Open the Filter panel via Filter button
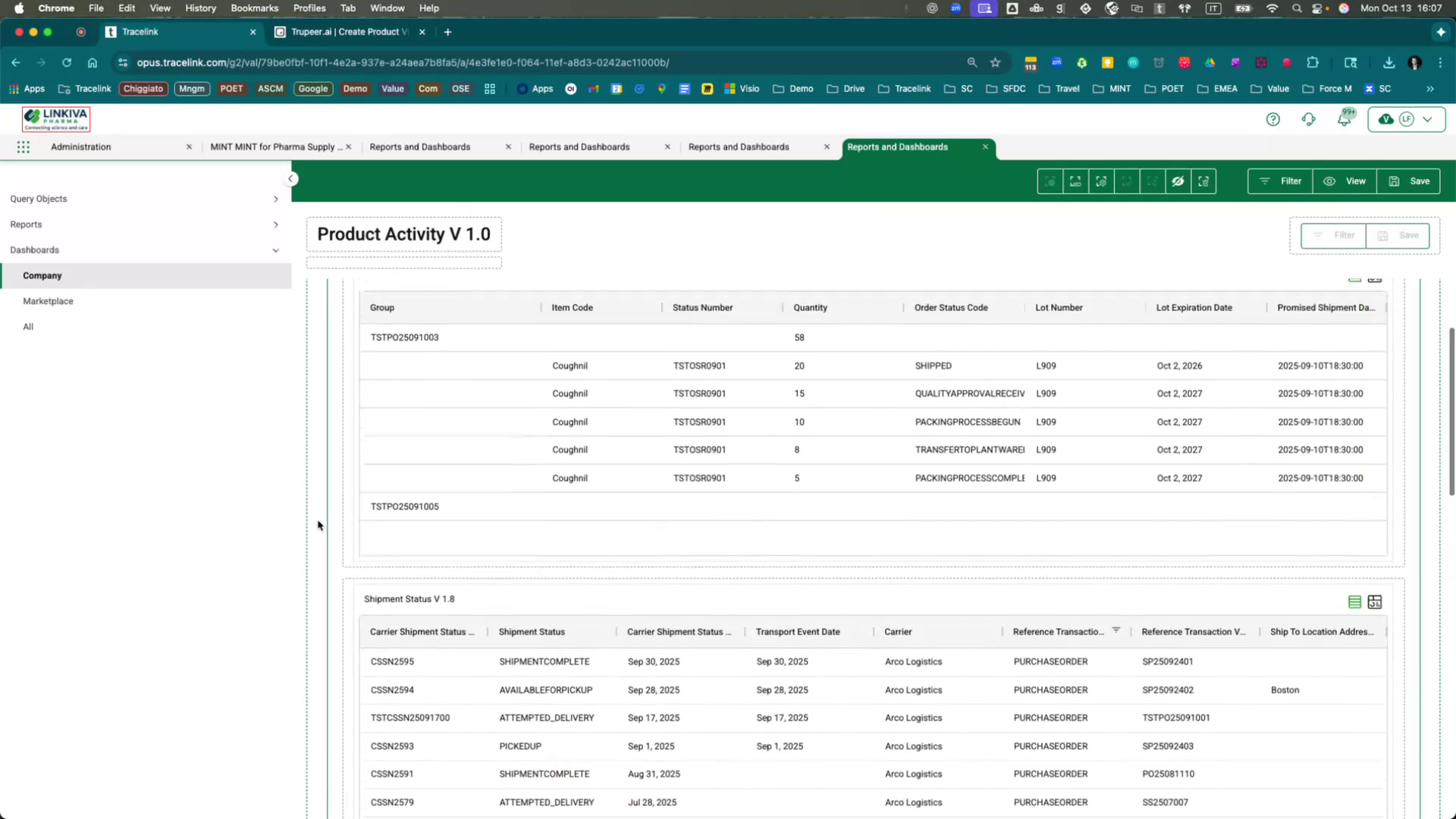The width and height of the screenshot is (1456, 819). (x=1279, y=181)
